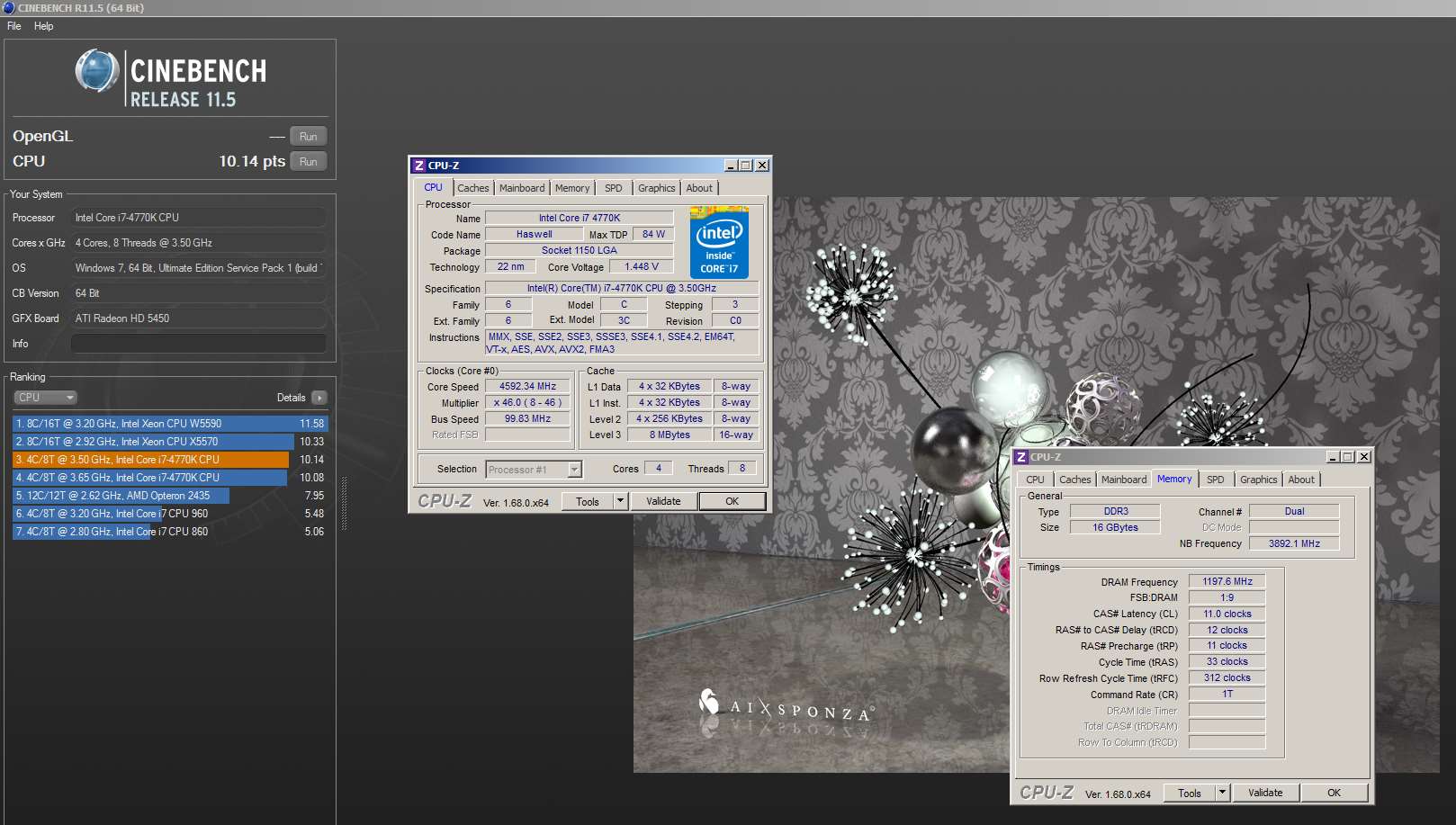Run the CPU benchmark
This screenshot has height=825, width=1456.
tap(309, 162)
